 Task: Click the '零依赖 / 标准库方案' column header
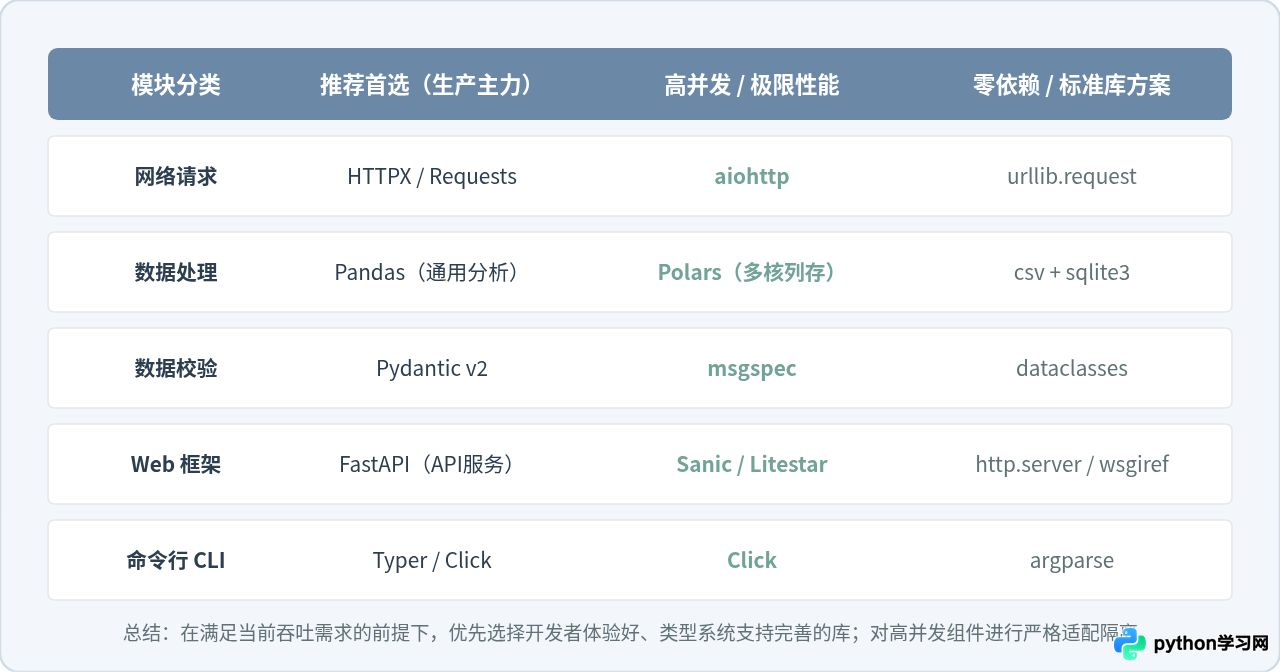[x=1072, y=85]
